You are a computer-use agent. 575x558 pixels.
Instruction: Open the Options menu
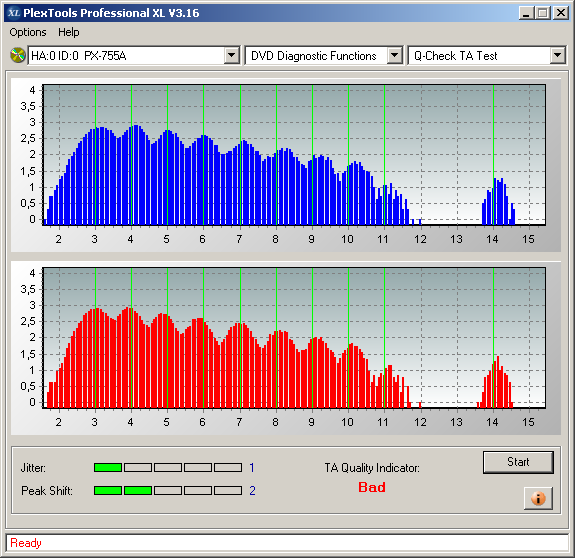click(x=28, y=32)
